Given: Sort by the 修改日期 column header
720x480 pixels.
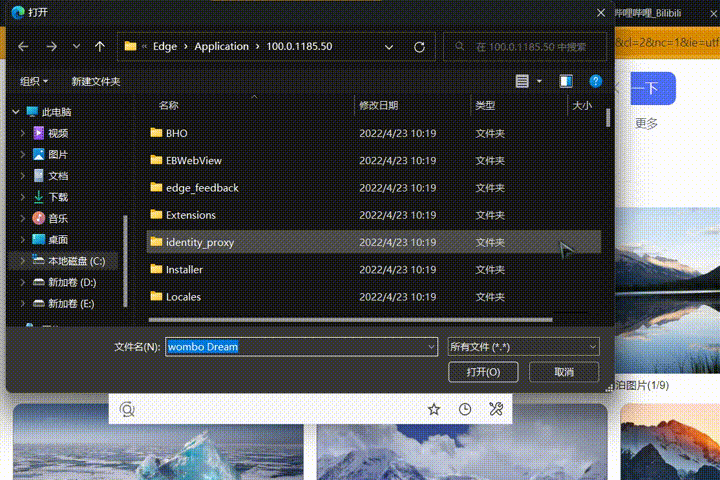Looking at the screenshot, I should (378, 105).
